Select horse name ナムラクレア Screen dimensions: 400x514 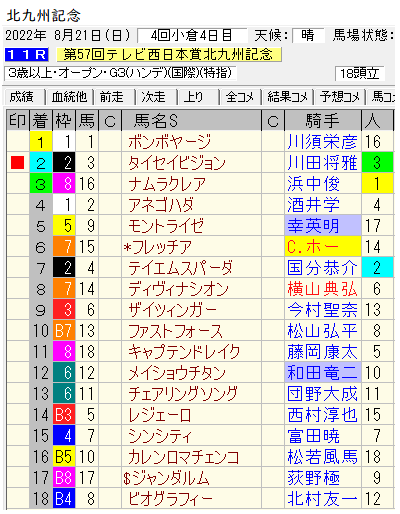(x=167, y=184)
